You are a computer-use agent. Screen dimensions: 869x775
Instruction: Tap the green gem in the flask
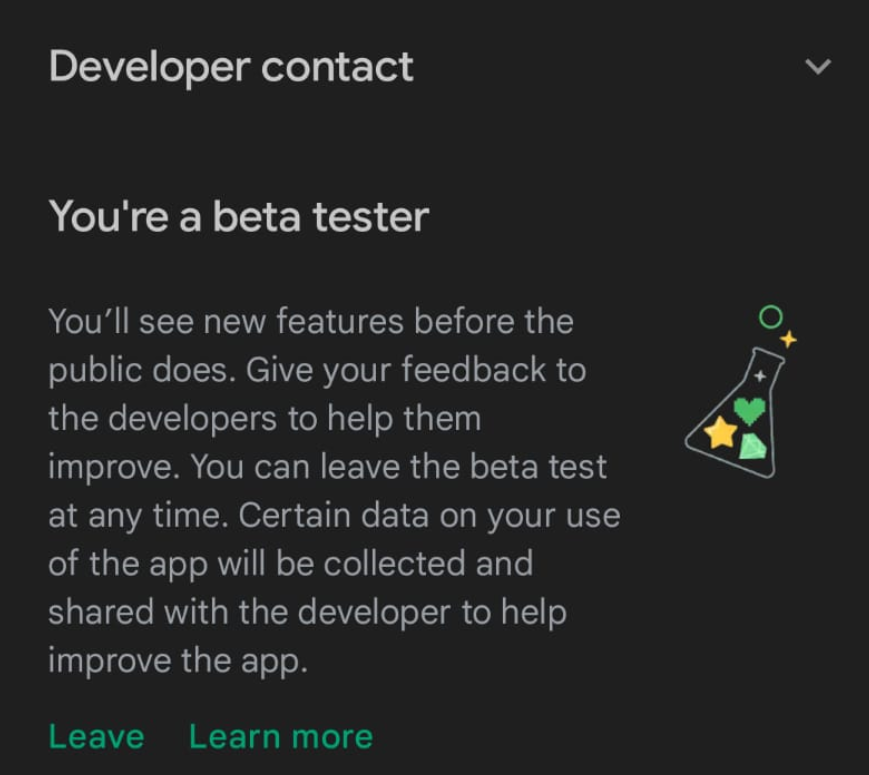click(753, 447)
